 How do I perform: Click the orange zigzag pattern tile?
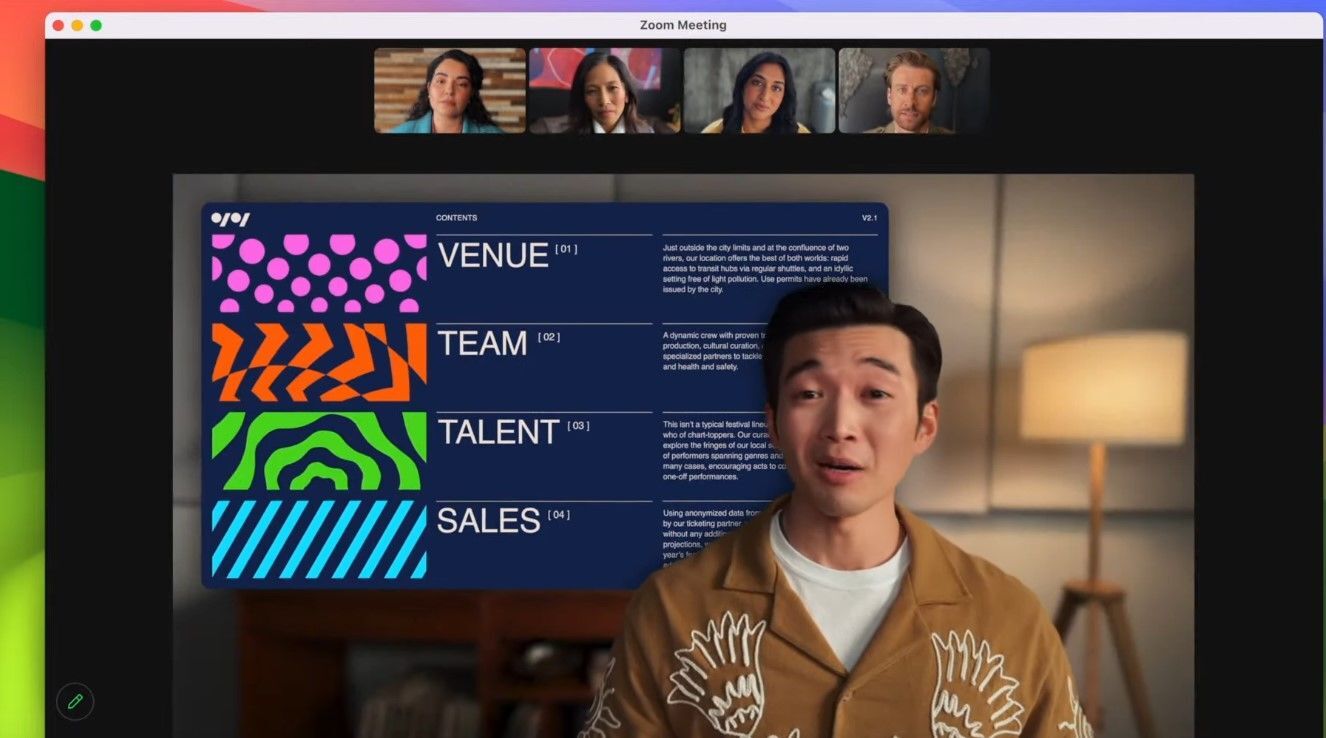coord(319,362)
